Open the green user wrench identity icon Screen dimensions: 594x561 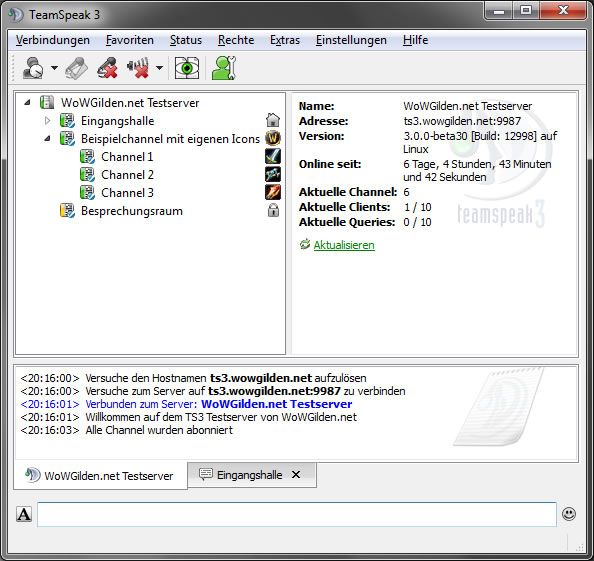point(224,68)
